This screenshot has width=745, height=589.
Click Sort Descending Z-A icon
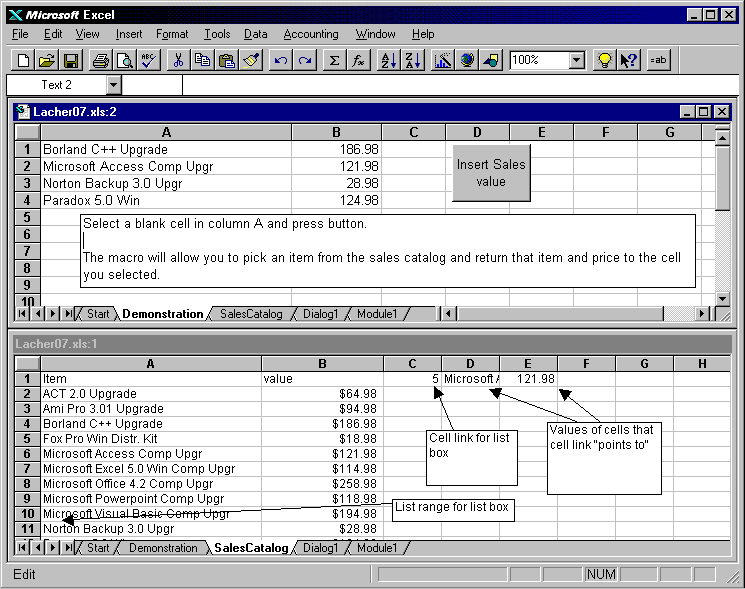tap(412, 60)
